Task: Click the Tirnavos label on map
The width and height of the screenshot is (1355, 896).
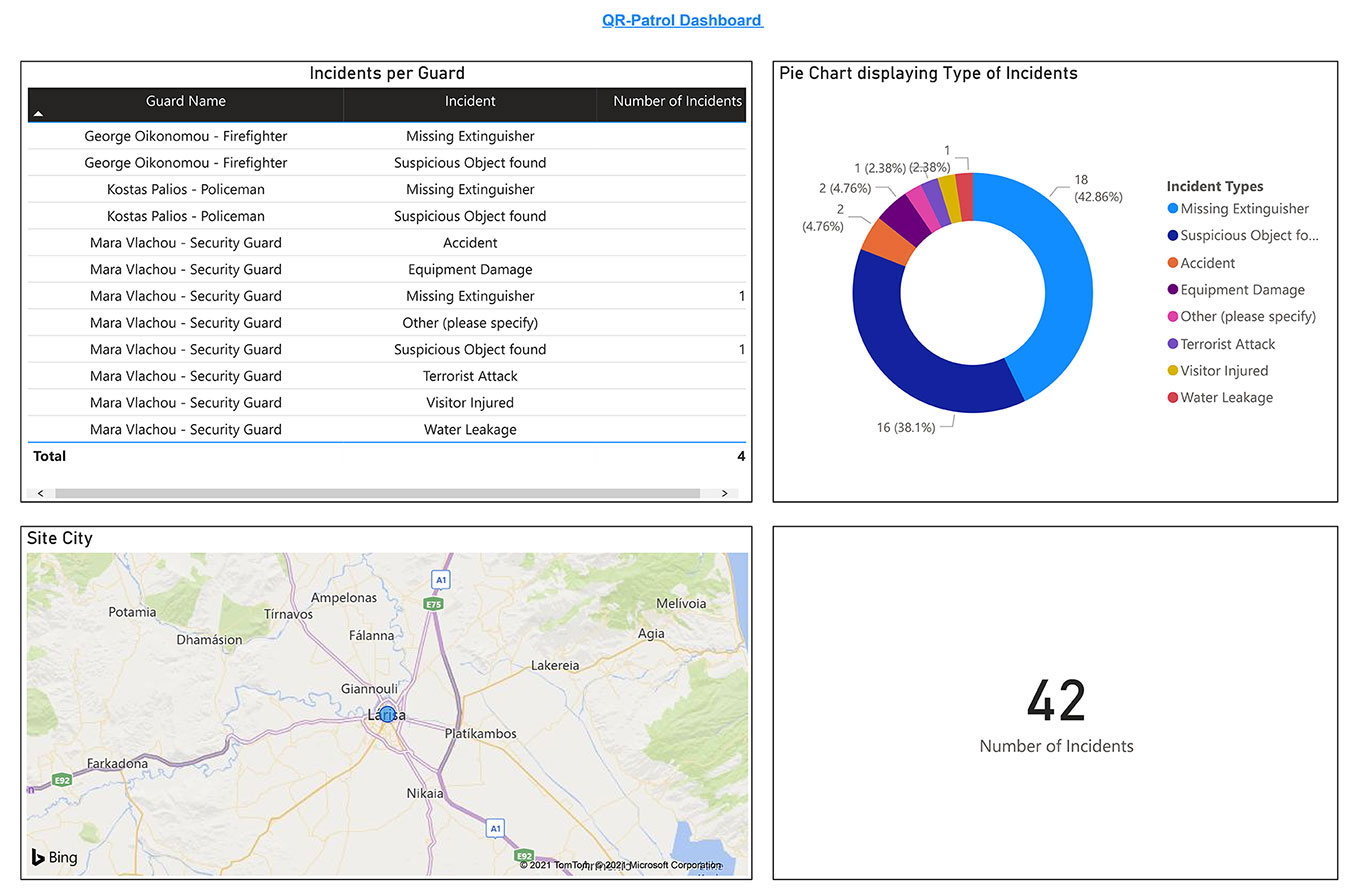Action: coord(288,614)
